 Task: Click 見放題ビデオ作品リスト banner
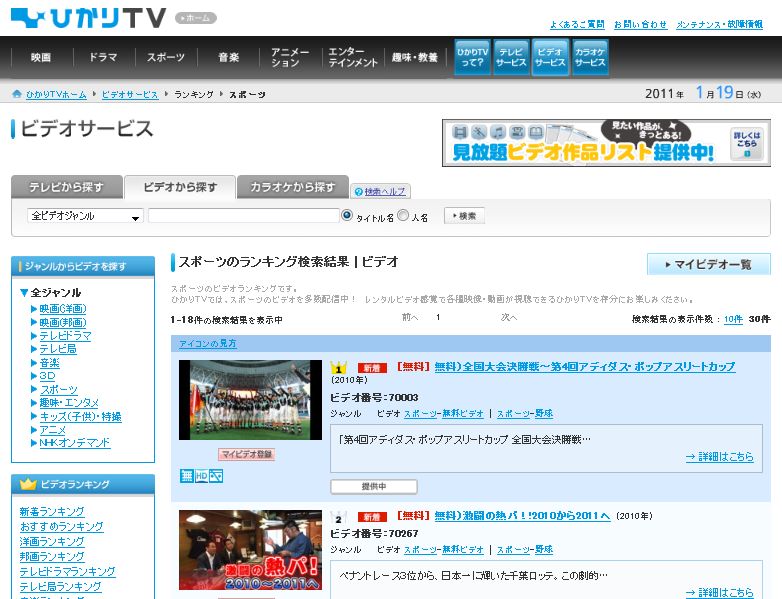pos(606,143)
